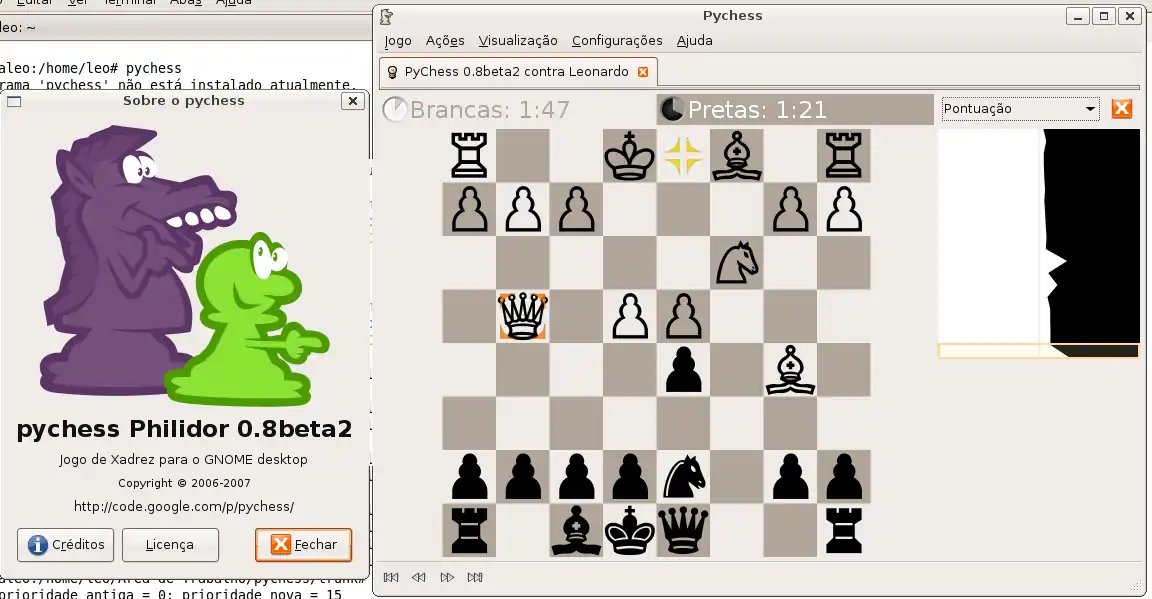Open the Pontuação dropdown list
This screenshot has height=599, width=1152.
[1020, 108]
